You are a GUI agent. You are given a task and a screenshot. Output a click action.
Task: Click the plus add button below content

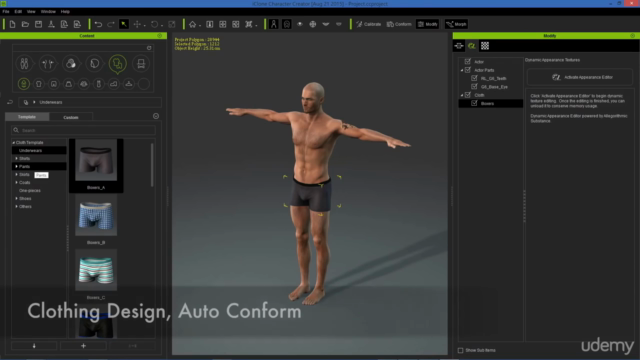[x=83, y=346]
